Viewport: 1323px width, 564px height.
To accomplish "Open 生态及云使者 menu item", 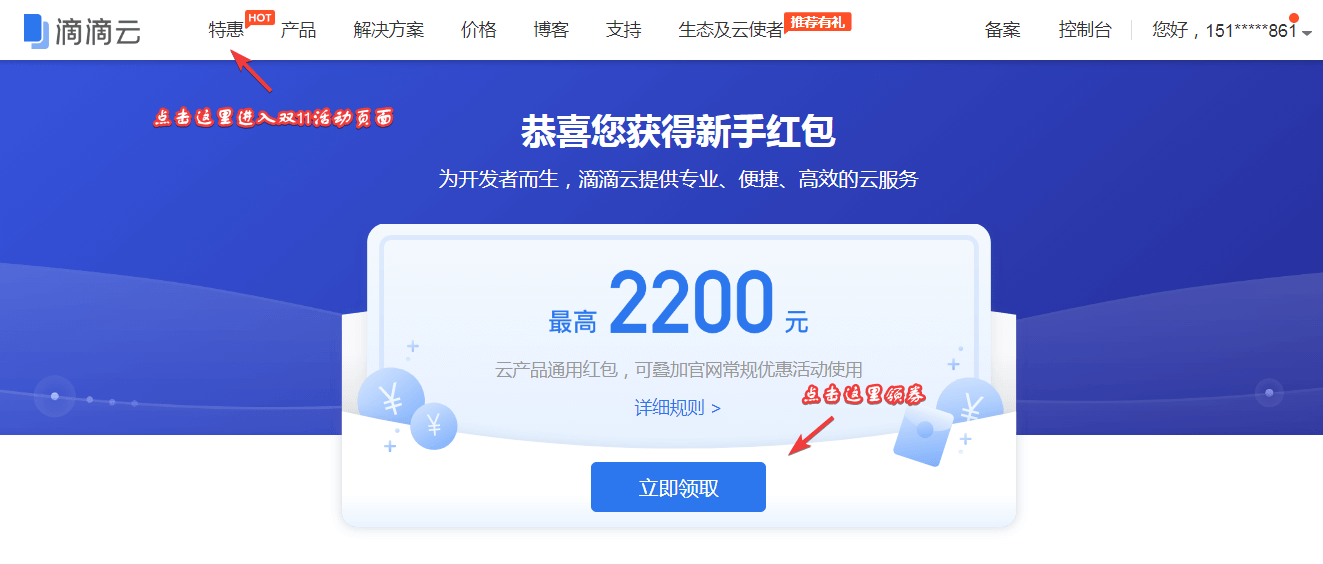I will [731, 30].
